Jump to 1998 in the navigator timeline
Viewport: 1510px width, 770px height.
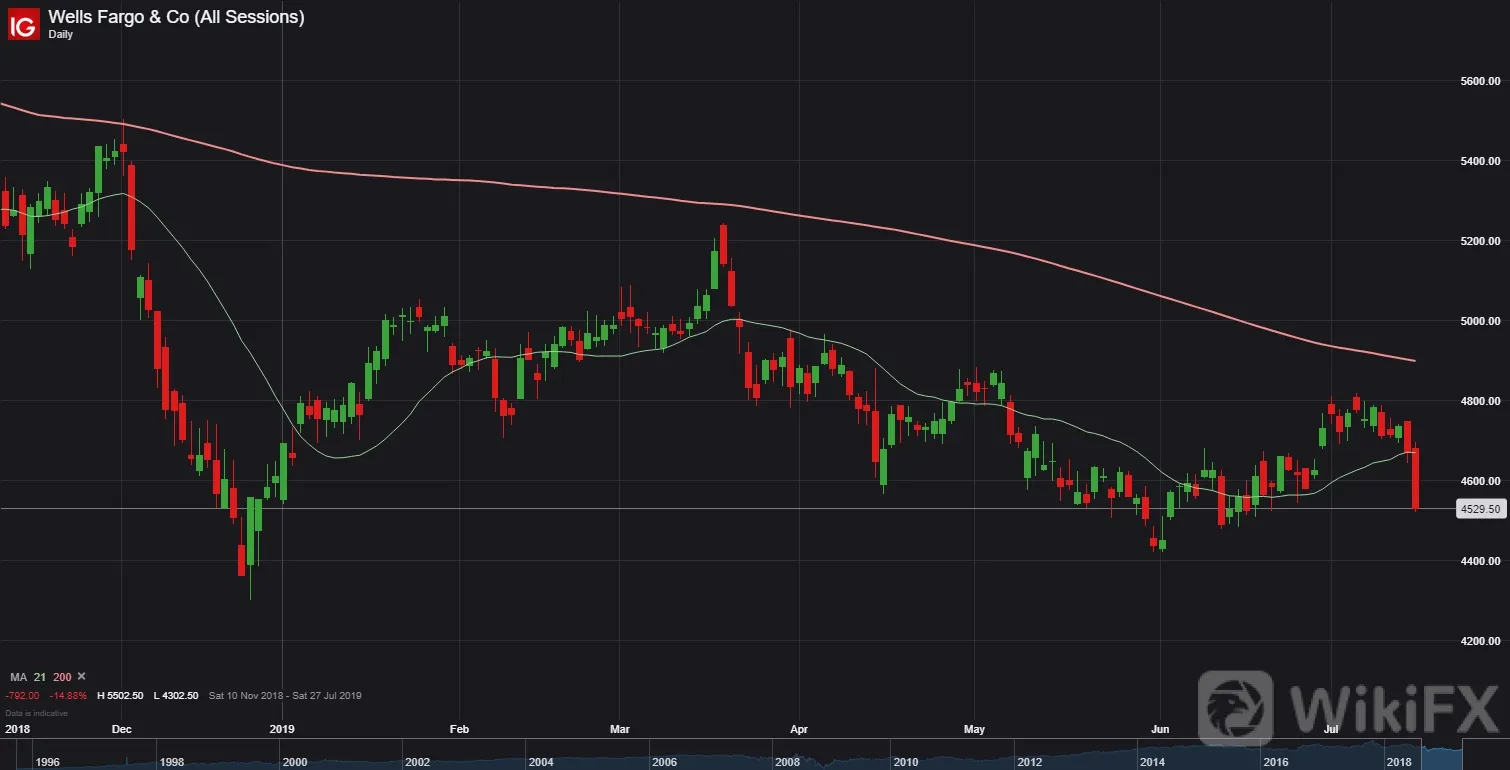point(171,762)
